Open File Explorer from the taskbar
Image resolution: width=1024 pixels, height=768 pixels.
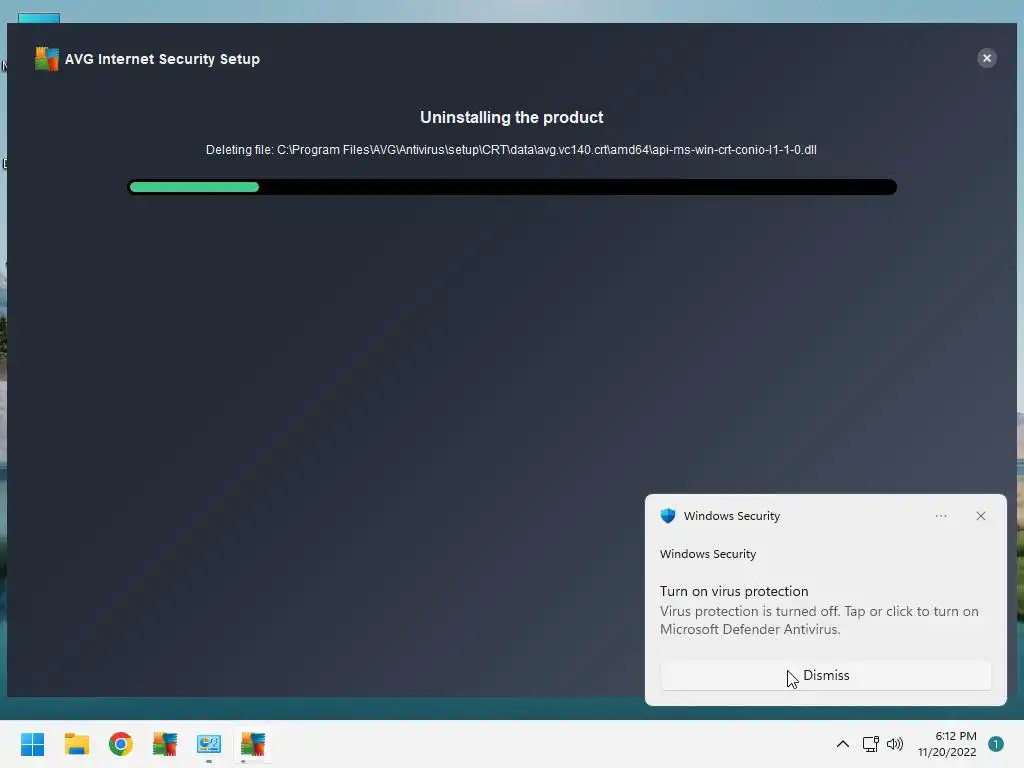(x=76, y=744)
